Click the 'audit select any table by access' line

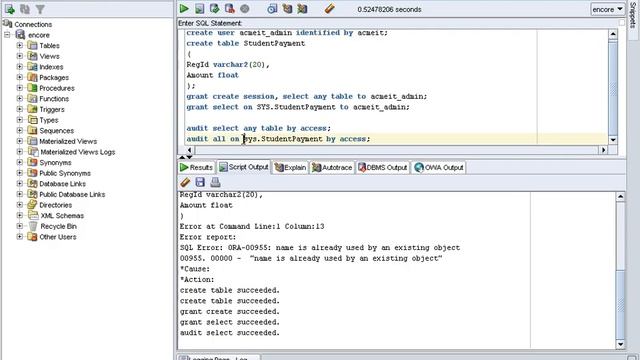(x=258, y=128)
